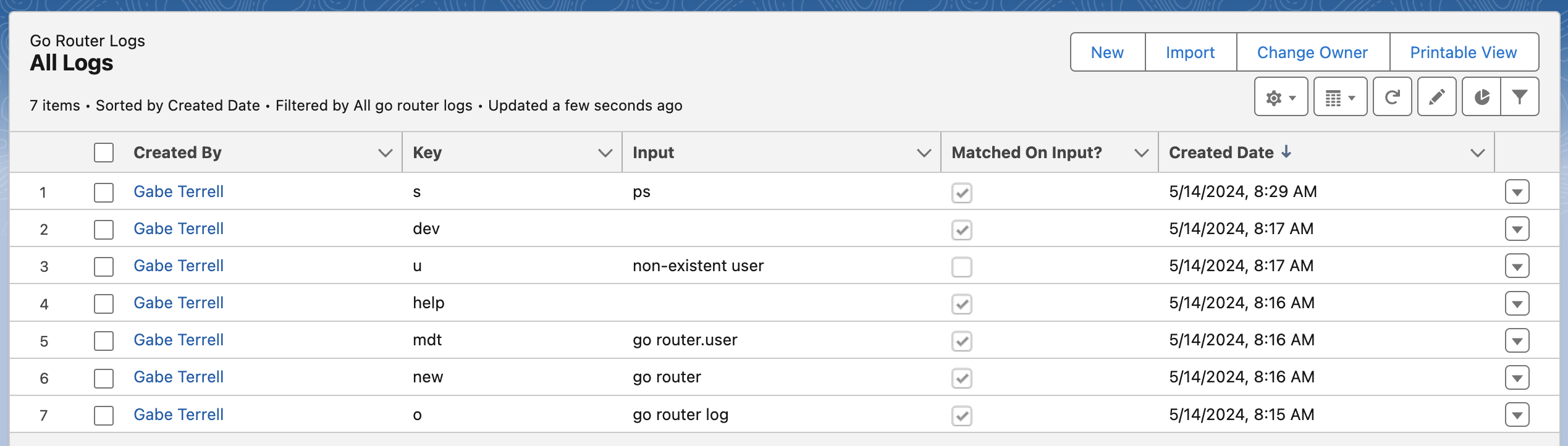
Task: Open the Gabe Terrell link in row 5
Action: (179, 340)
